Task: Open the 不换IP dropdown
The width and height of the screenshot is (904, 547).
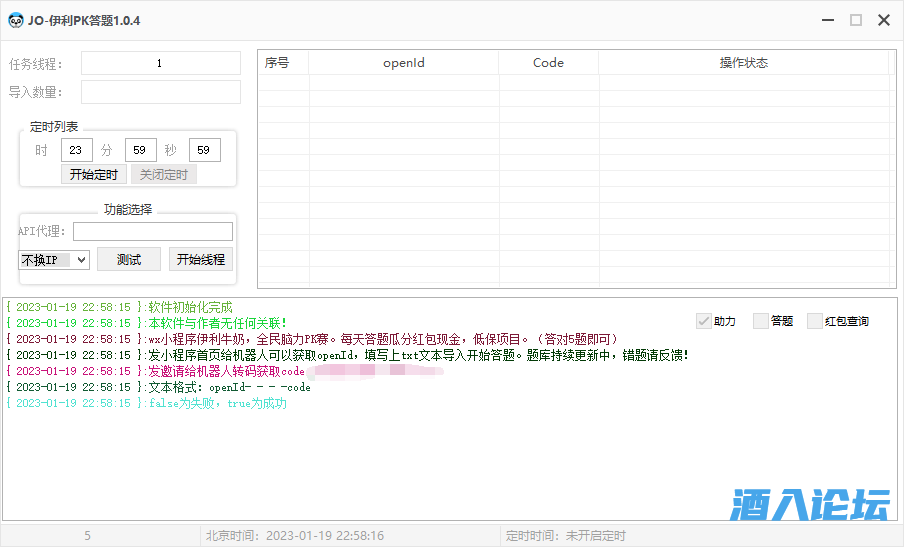Action: 54,260
